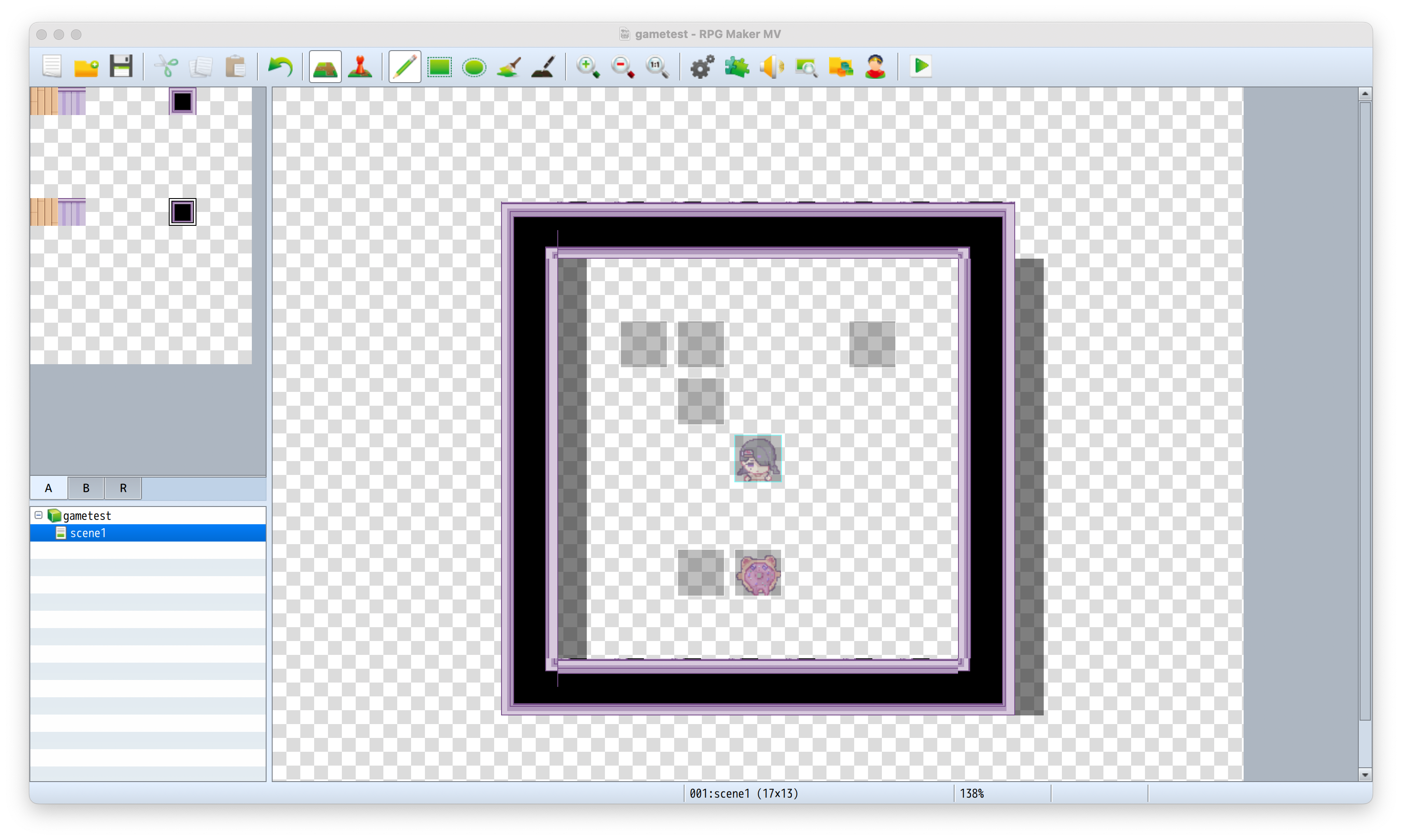Start Playtest with the green play button
Viewport: 1402px width, 840px height.
(x=921, y=67)
